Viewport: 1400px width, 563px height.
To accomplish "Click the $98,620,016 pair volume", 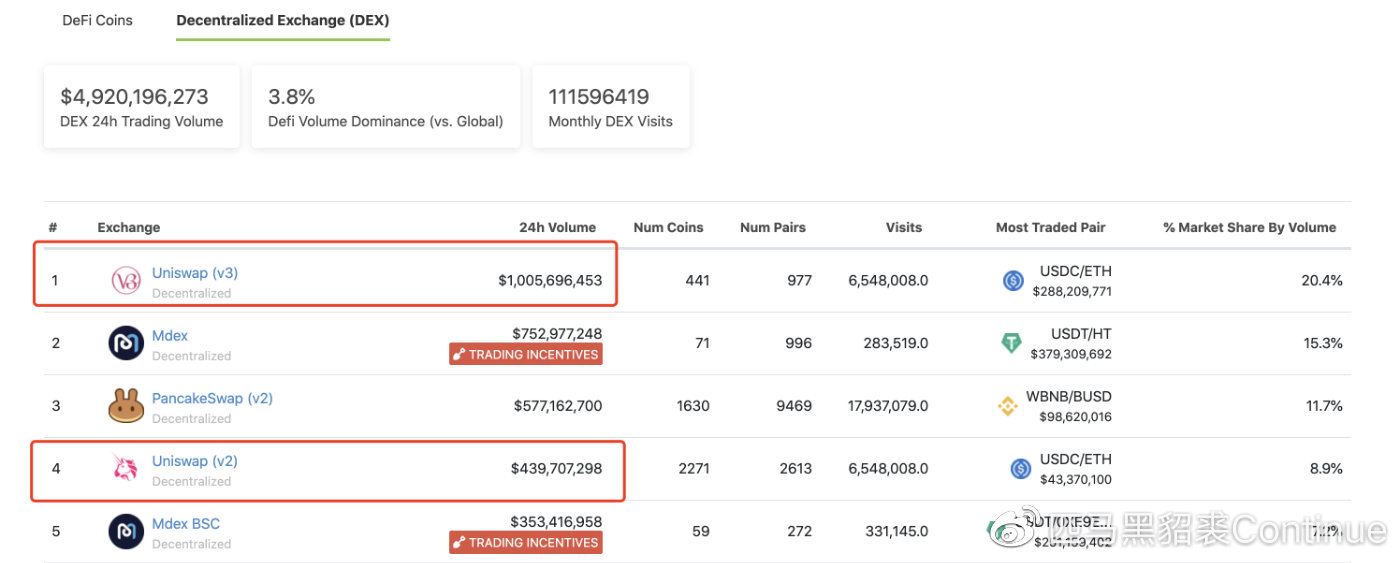I will [1076, 417].
